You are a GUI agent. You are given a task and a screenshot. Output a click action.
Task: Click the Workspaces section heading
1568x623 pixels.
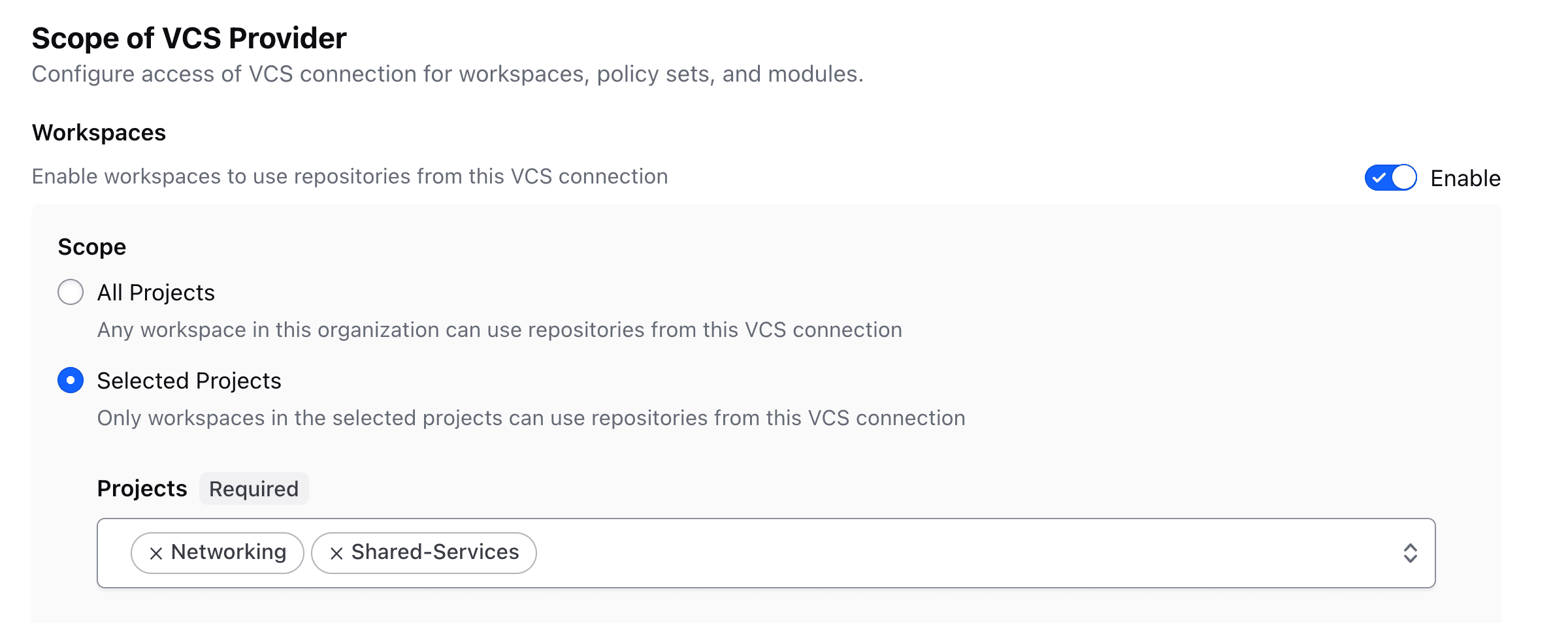tap(99, 133)
